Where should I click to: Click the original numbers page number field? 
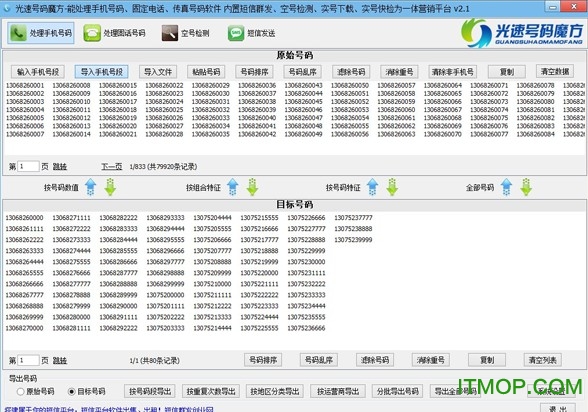(x=28, y=166)
